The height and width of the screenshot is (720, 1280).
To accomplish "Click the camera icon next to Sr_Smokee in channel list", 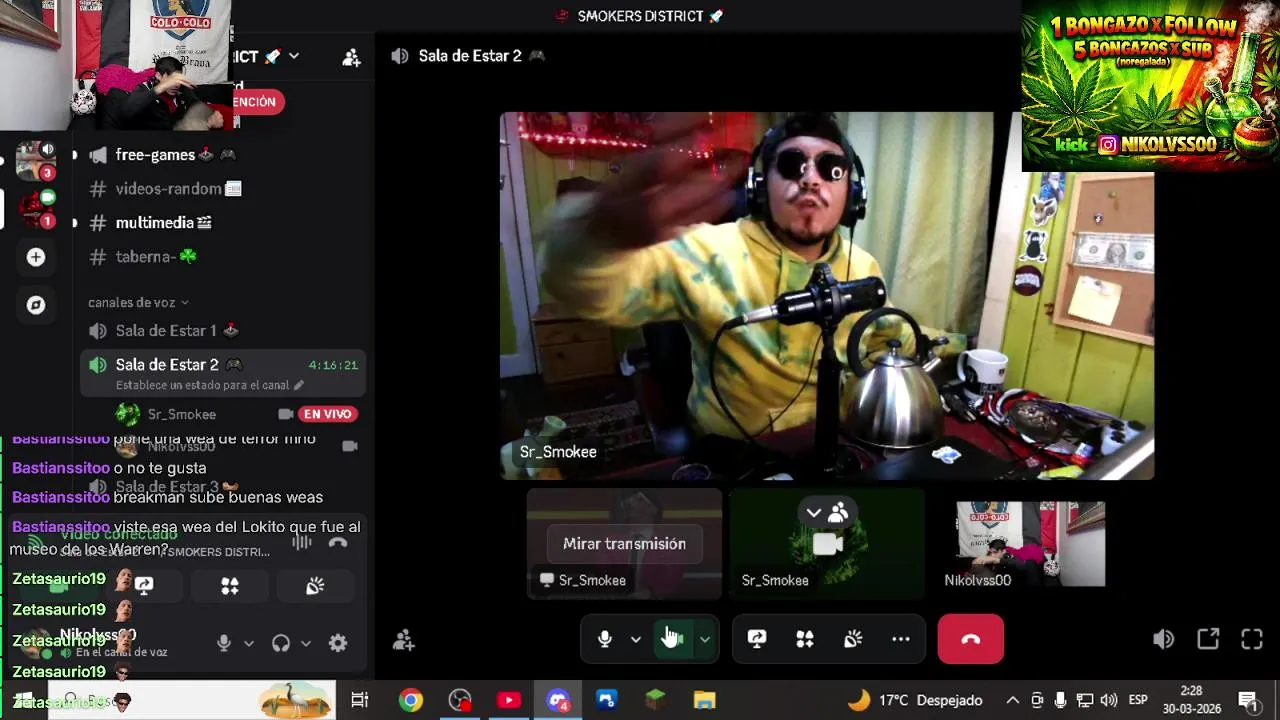I will click(286, 414).
